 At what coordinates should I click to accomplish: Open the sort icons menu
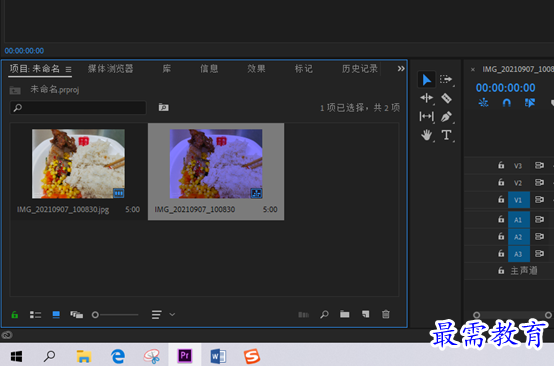tap(157, 314)
